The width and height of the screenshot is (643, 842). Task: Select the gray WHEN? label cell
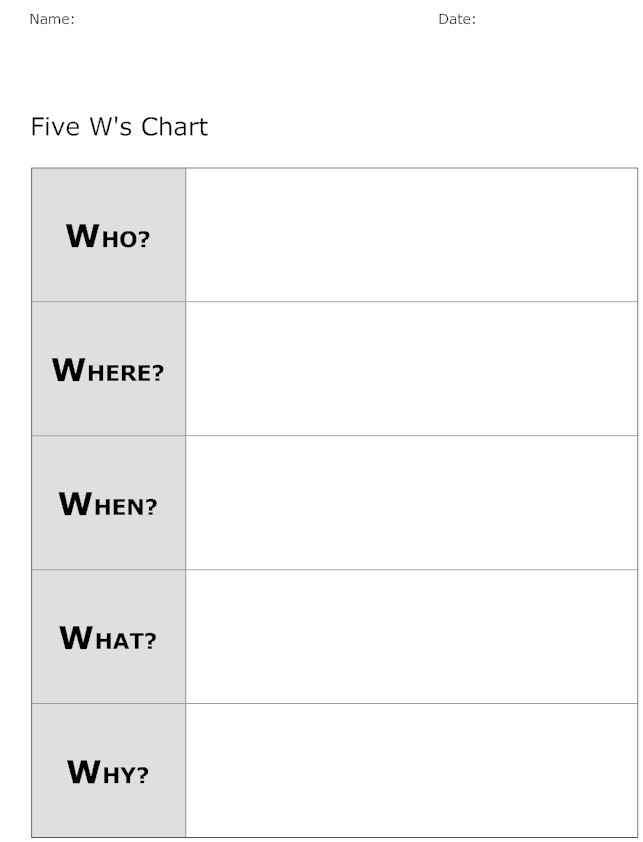pos(108,503)
